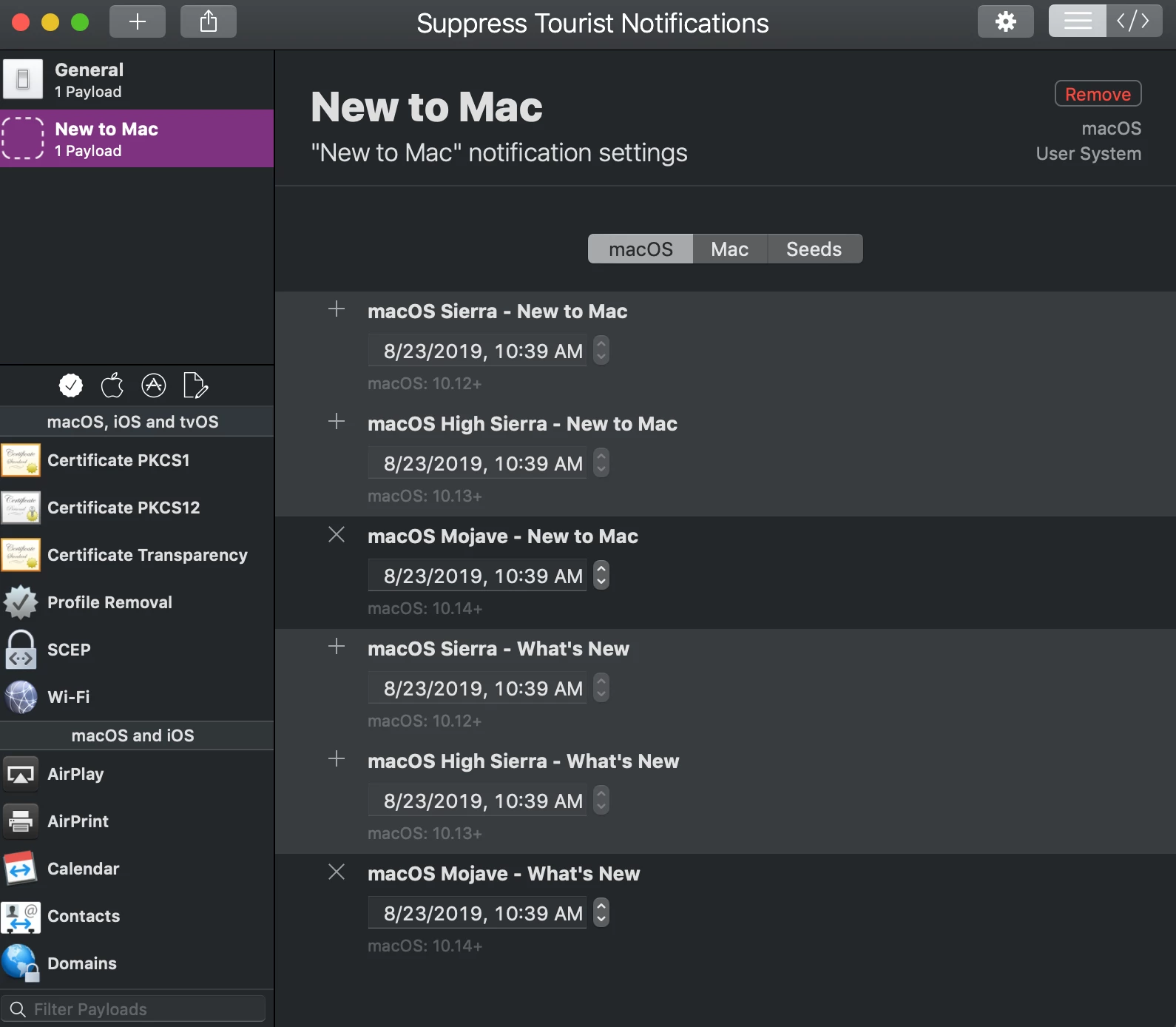This screenshot has width=1176, height=1027.
Task: Select Wi-Fi payload label
Action: coord(69,697)
